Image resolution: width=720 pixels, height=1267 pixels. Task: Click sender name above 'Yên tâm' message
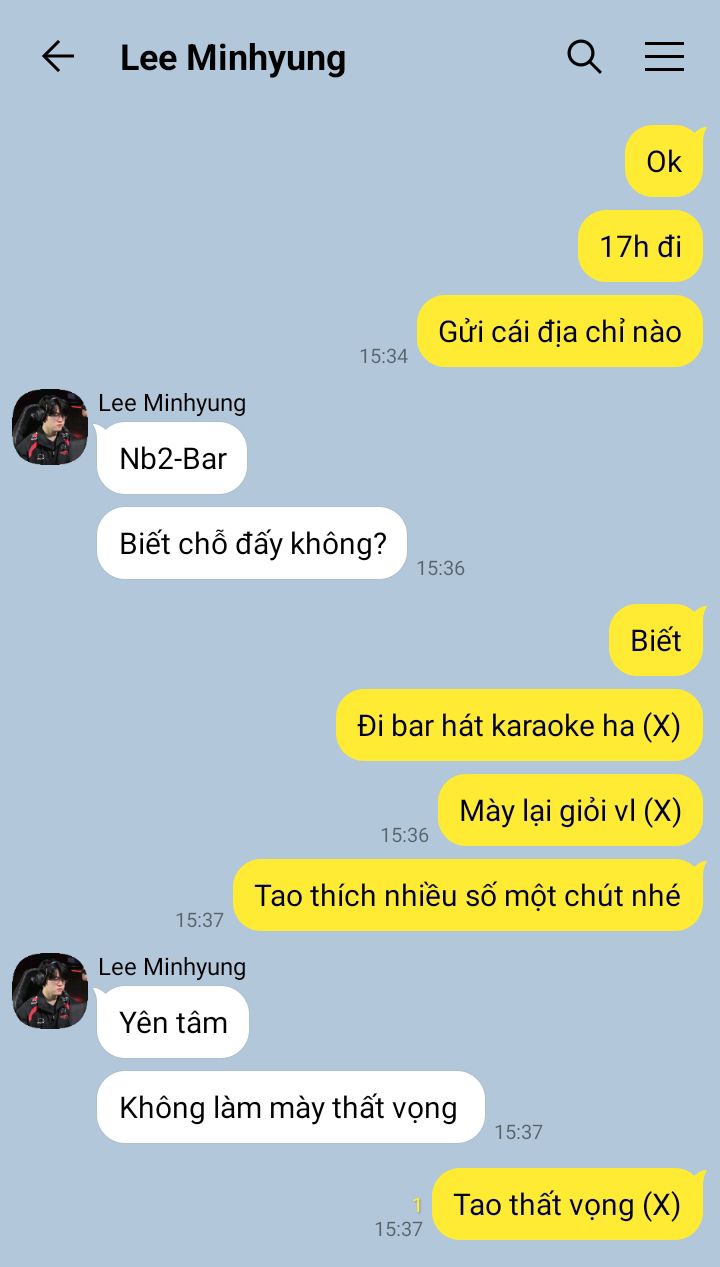[172, 967]
